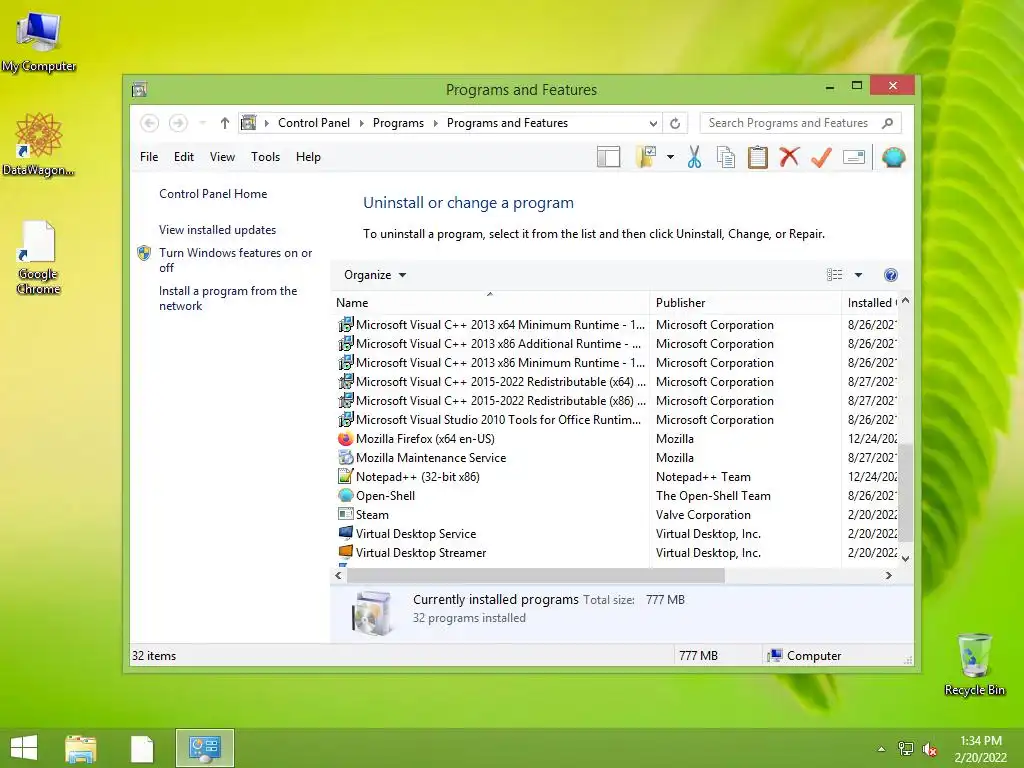This screenshot has height=768, width=1024.
Task: Click the Rename toolbar icon
Action: pyautogui.click(x=854, y=157)
